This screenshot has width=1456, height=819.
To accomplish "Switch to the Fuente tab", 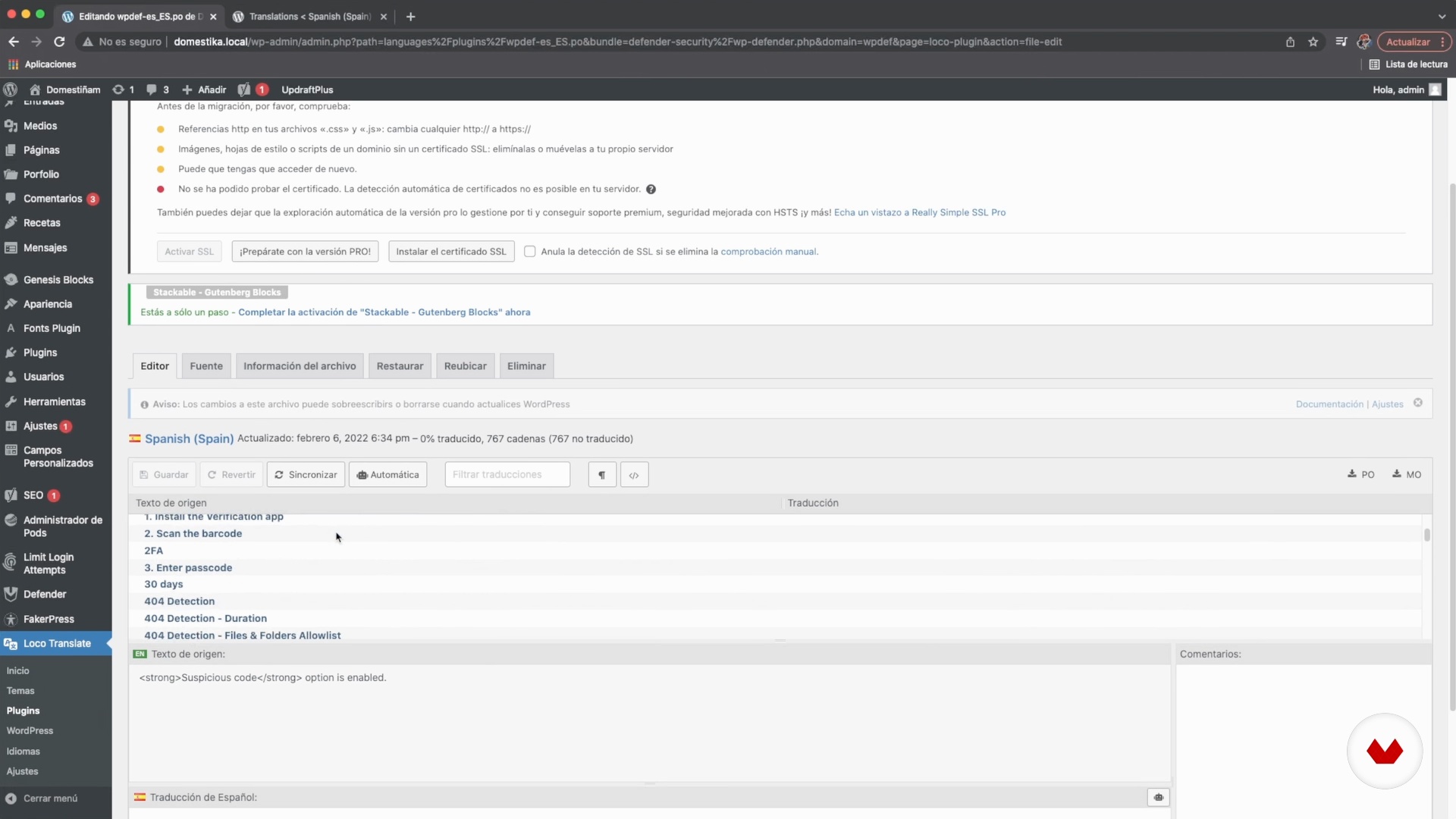I will coord(206,366).
